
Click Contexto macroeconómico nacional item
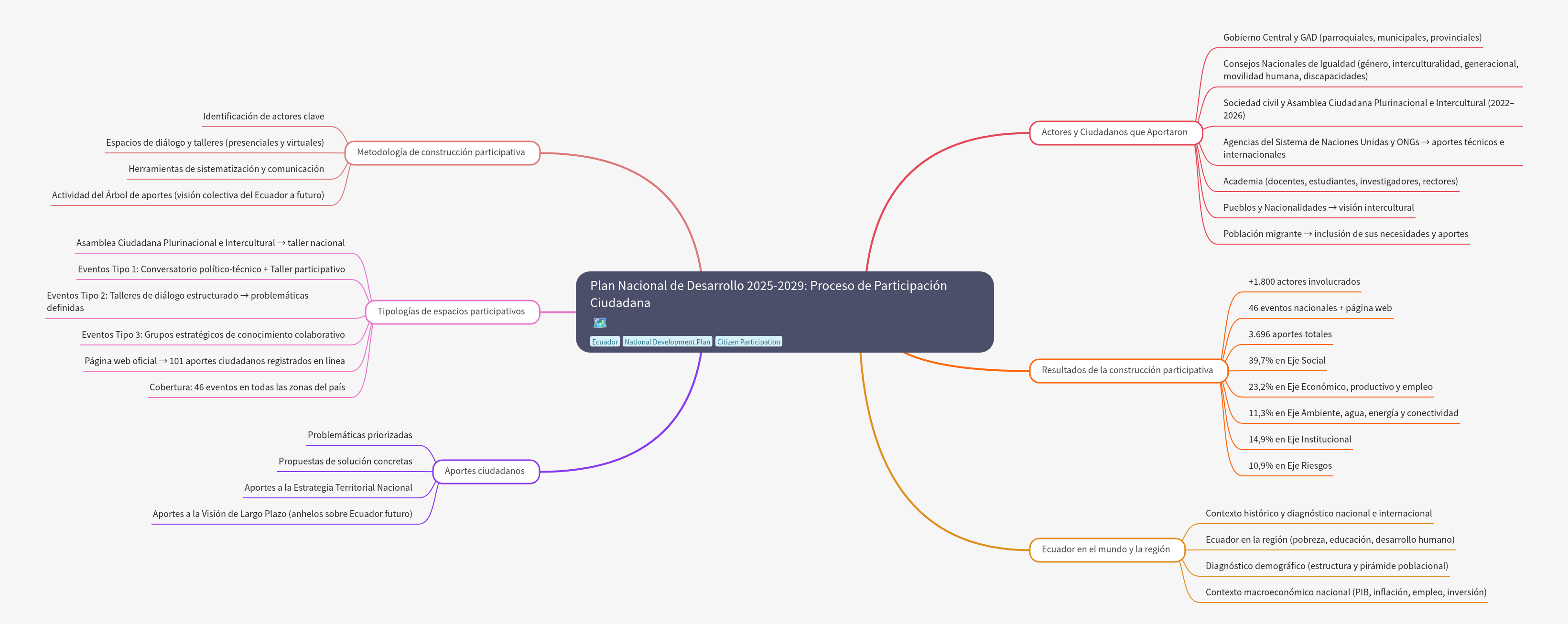pos(1345,592)
